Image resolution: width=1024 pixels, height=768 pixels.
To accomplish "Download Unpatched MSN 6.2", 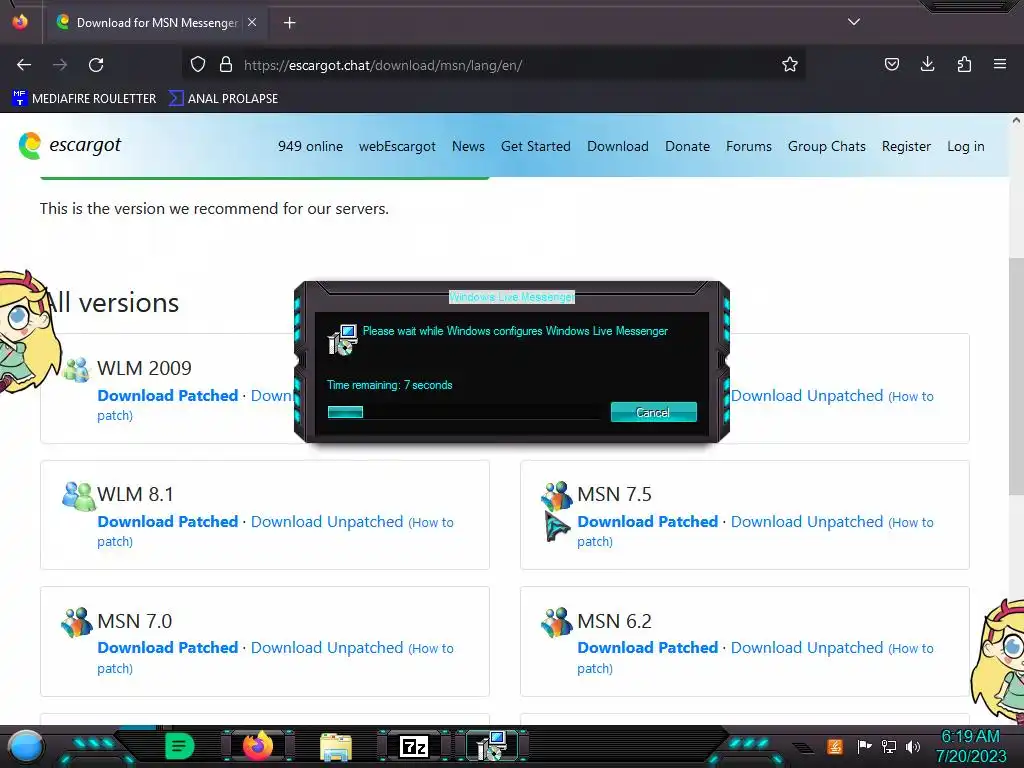I will (x=807, y=648).
